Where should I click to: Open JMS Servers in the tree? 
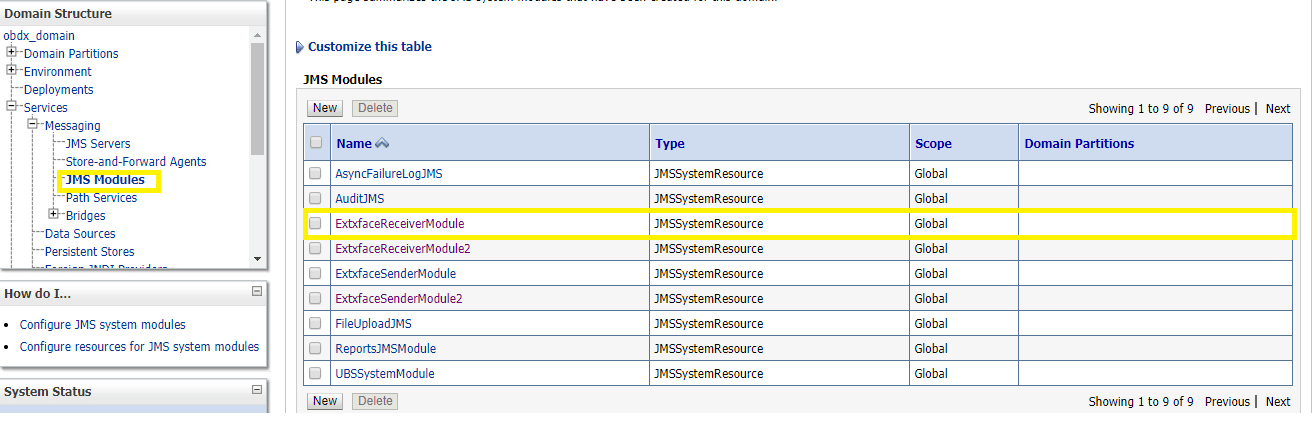point(98,144)
